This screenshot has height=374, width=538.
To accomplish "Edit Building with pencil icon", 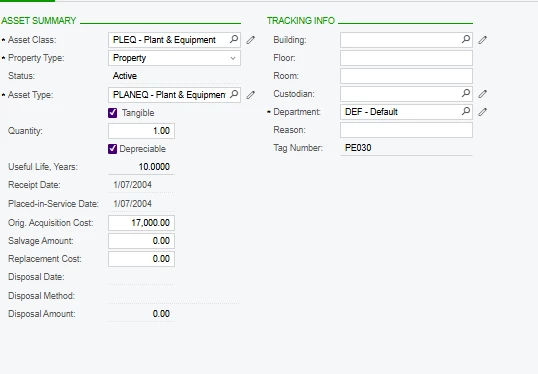I will pyautogui.click(x=482, y=40).
